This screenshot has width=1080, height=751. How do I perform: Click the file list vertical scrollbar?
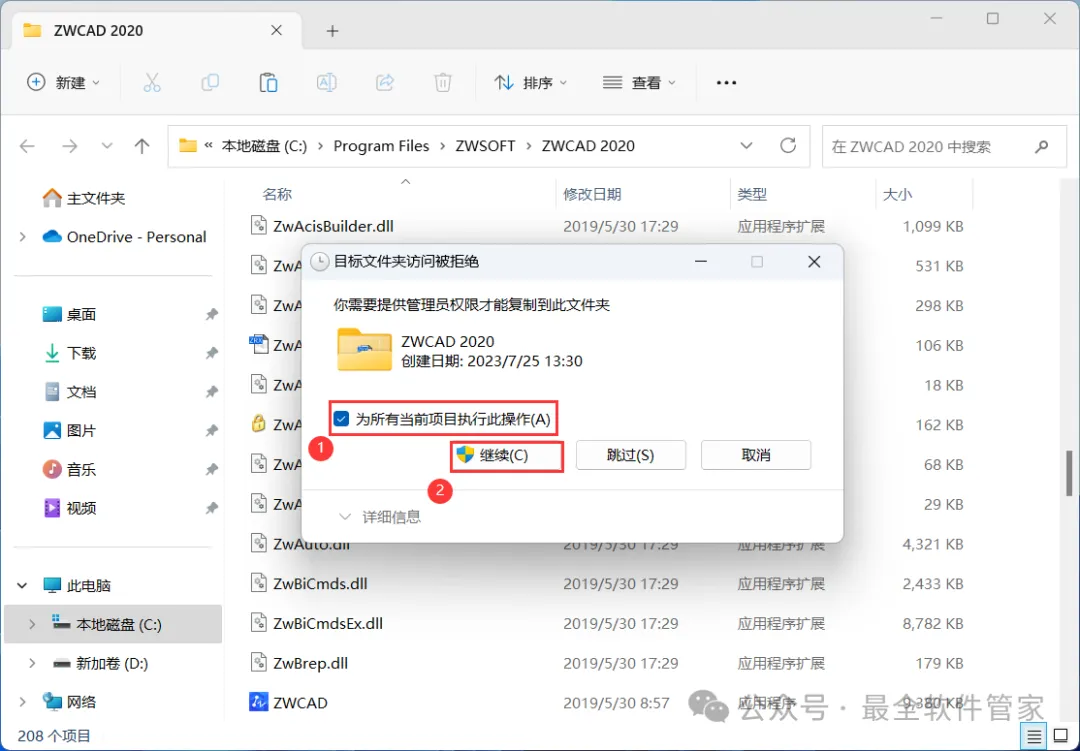pos(1069,473)
